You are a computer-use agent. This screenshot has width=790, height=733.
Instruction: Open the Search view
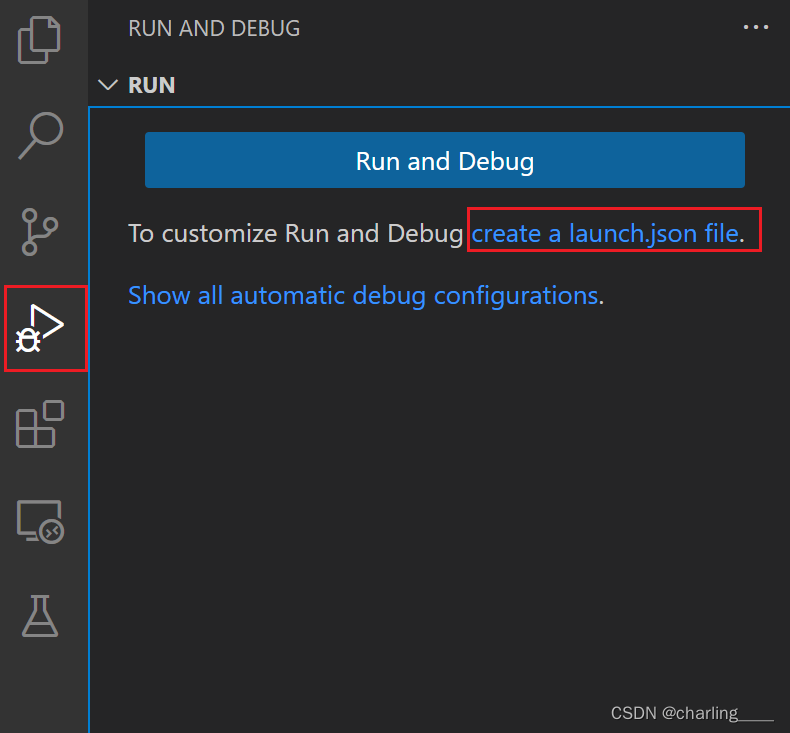click(40, 136)
